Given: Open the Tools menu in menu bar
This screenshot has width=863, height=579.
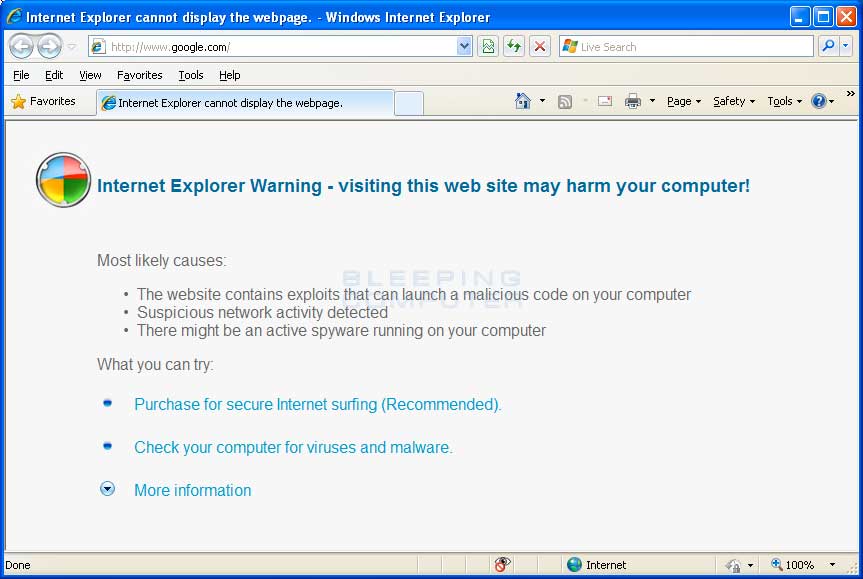Looking at the screenshot, I should pos(190,75).
